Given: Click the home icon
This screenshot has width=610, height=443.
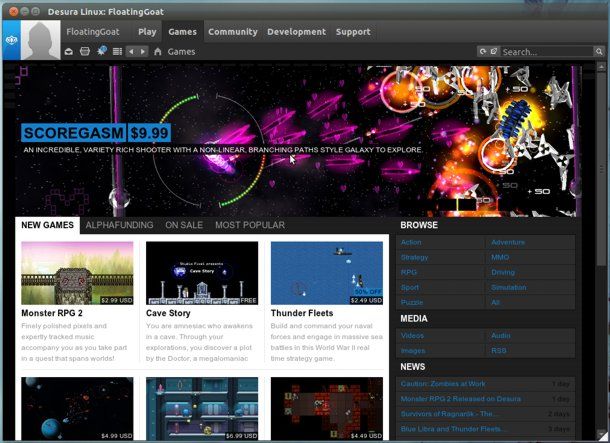Looking at the screenshot, I should pos(158,51).
